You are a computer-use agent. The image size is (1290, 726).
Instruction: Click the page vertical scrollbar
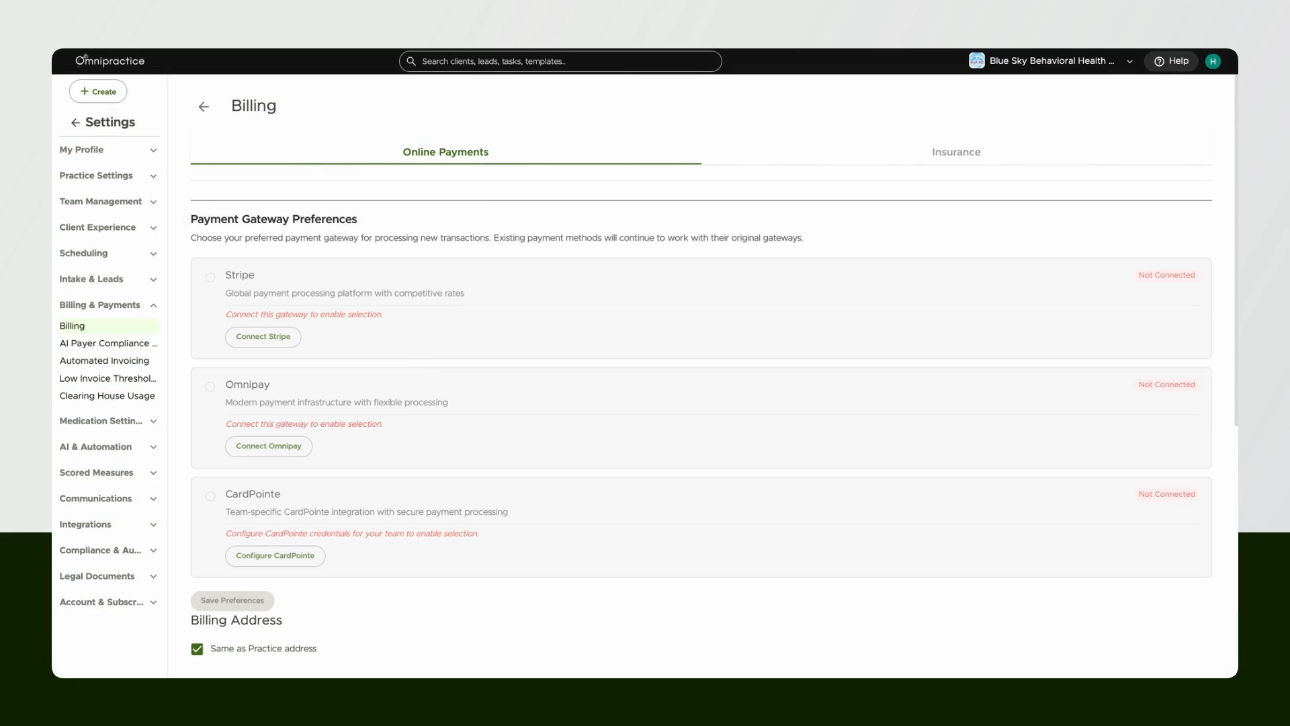(x=1236, y=250)
